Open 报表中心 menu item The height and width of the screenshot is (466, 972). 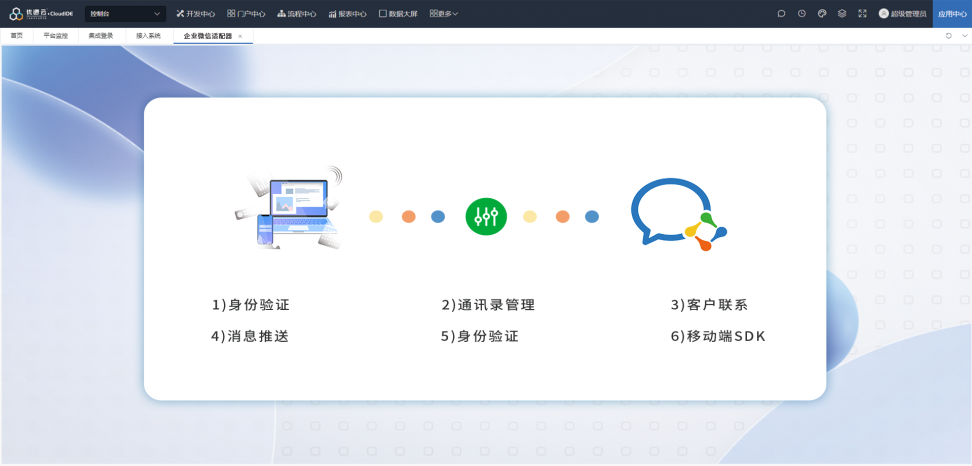pos(347,14)
